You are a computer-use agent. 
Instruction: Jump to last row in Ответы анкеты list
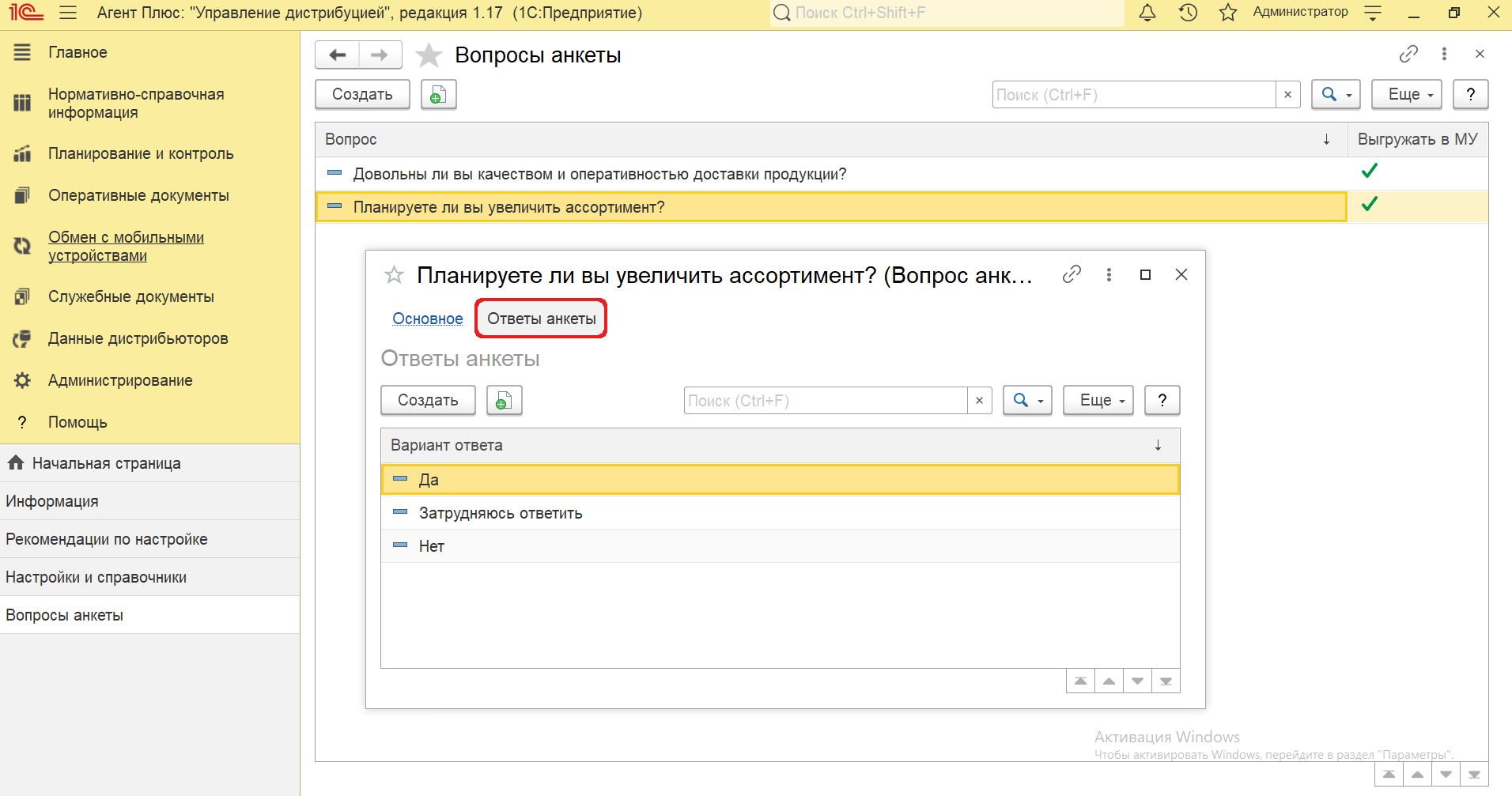tap(1166, 681)
